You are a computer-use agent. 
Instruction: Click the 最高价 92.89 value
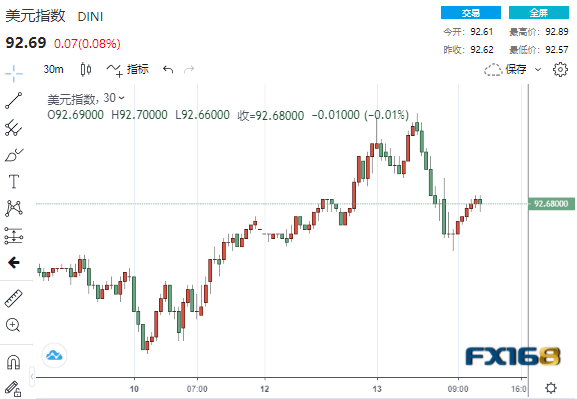point(557,32)
